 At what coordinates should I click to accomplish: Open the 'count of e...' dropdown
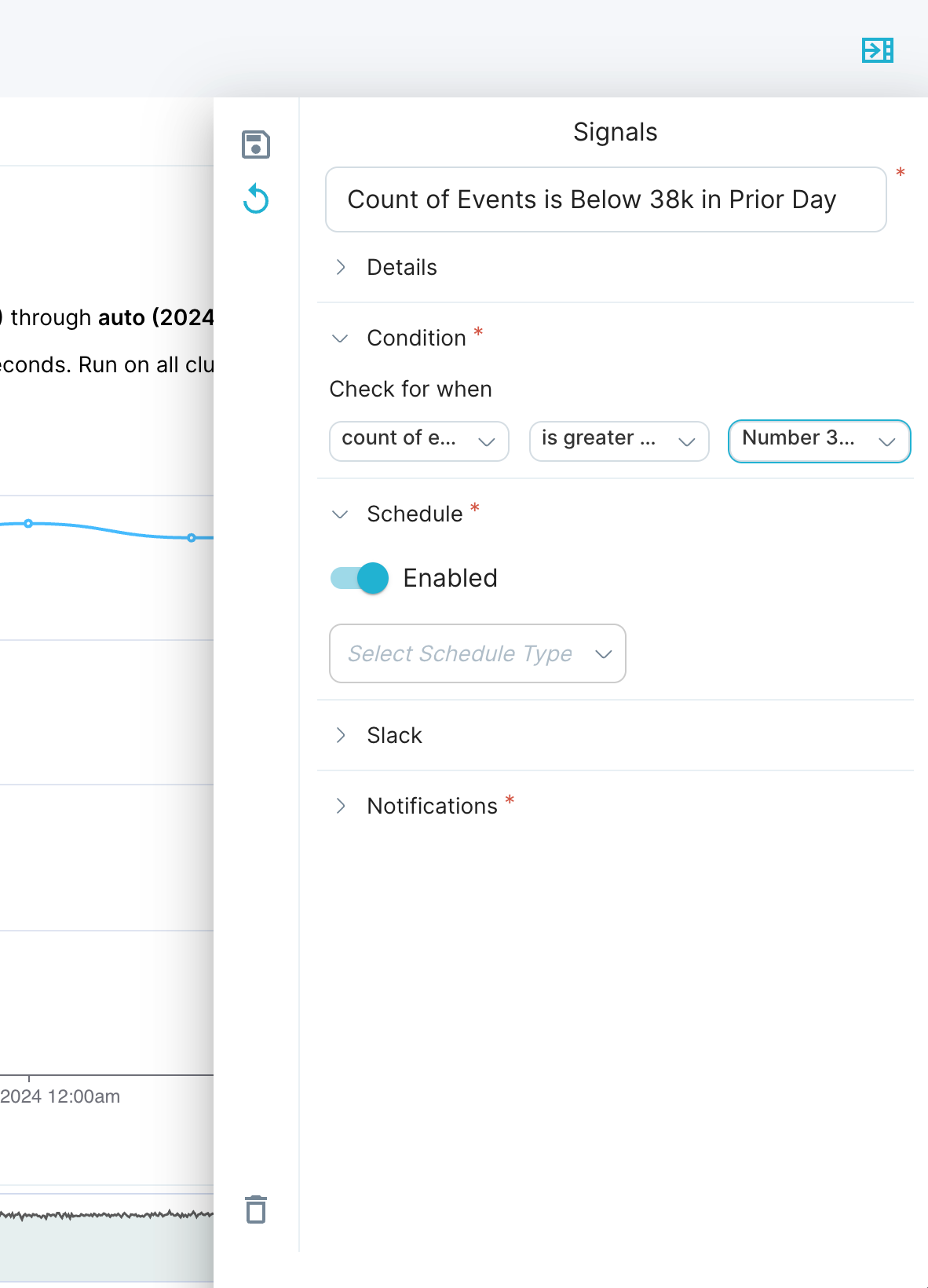419,441
